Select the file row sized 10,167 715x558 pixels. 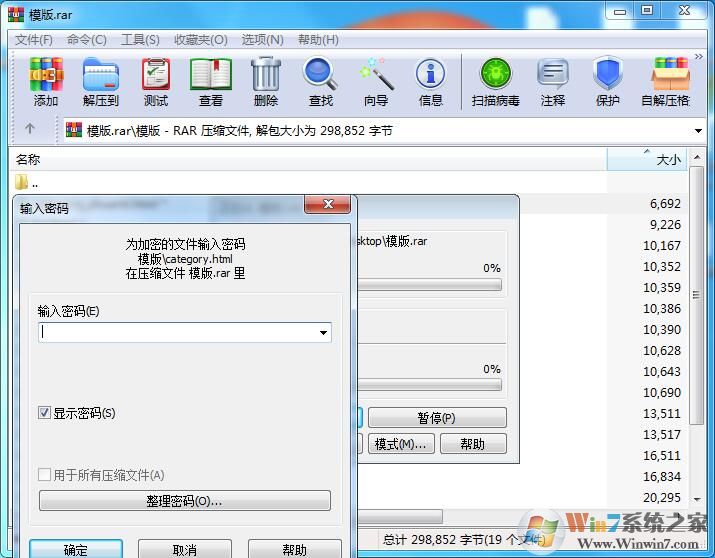coord(662,246)
